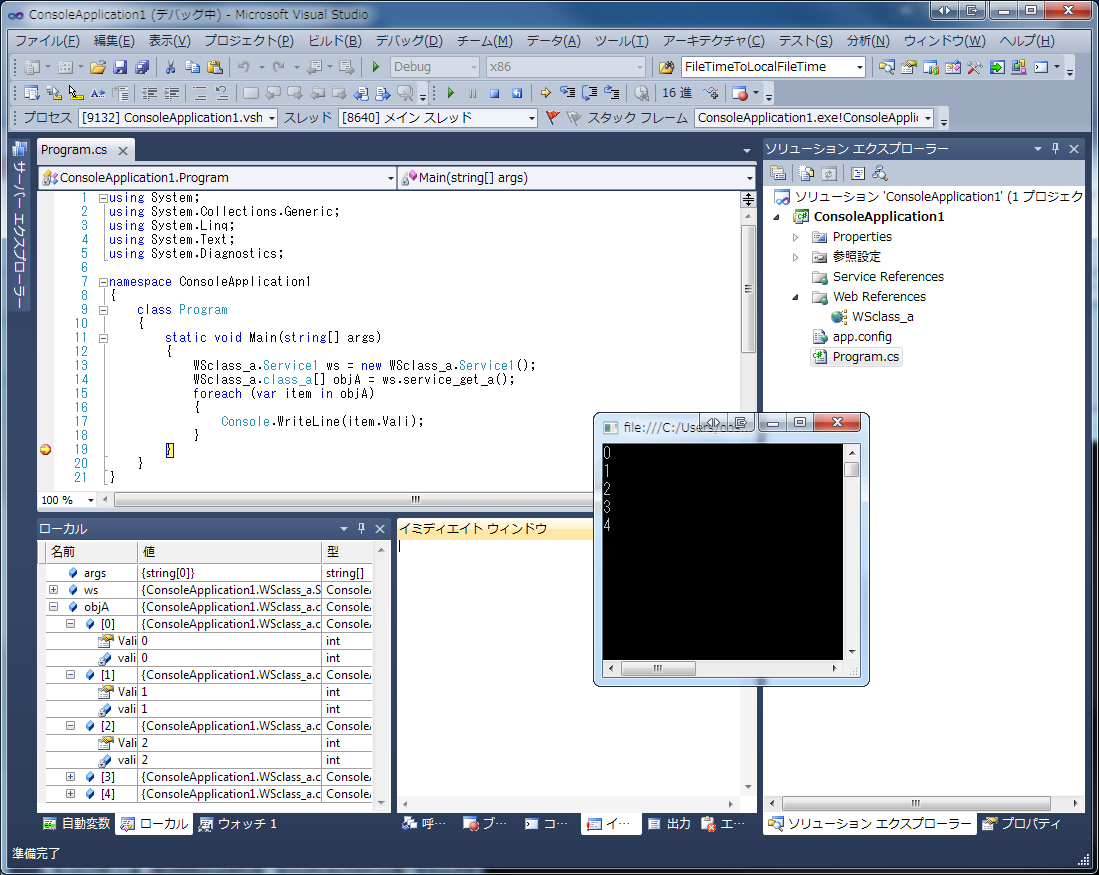Select WSclass_a in Solution Explorer
The image size is (1099, 875).
[x=882, y=317]
